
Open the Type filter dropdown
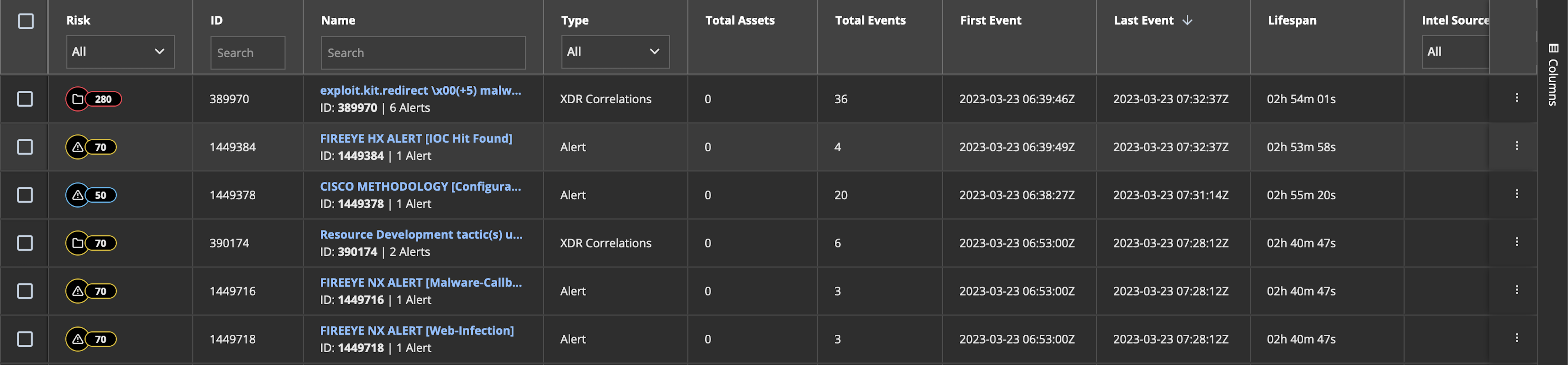615,52
